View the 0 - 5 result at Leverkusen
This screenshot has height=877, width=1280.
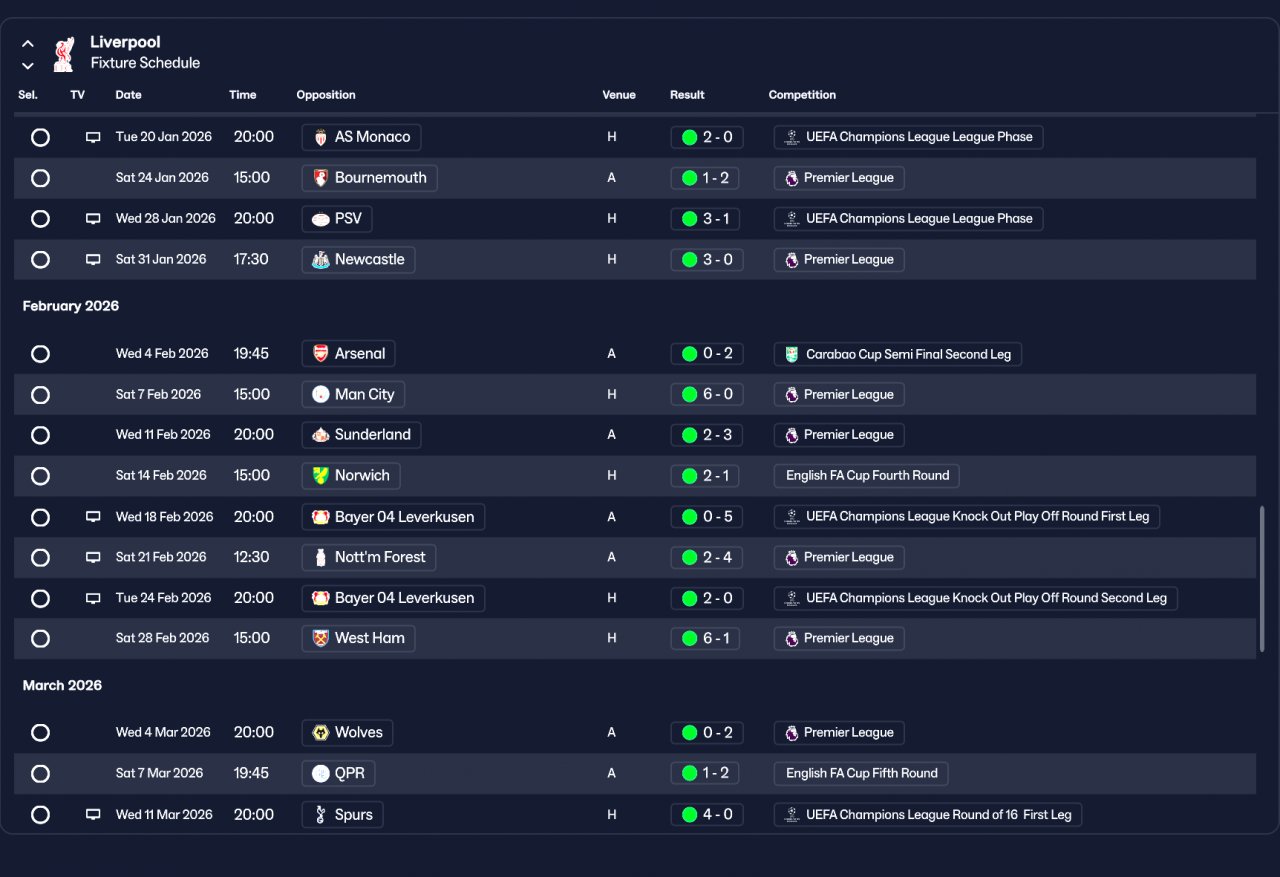[706, 517]
